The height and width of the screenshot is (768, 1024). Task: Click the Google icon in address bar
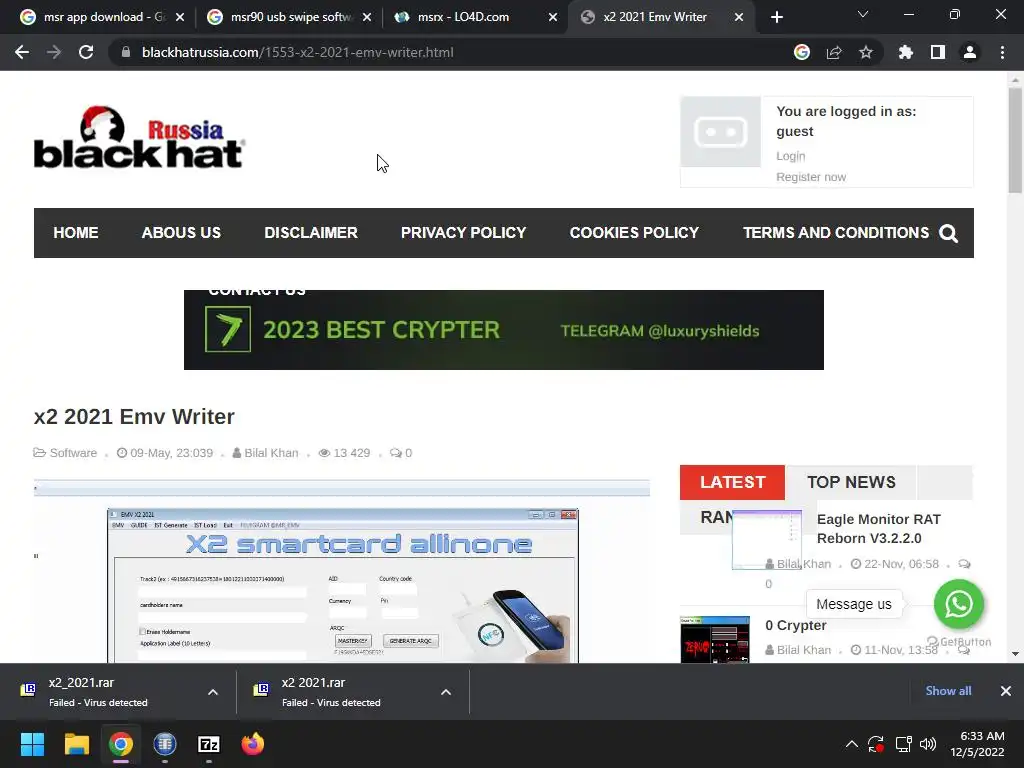coord(802,52)
